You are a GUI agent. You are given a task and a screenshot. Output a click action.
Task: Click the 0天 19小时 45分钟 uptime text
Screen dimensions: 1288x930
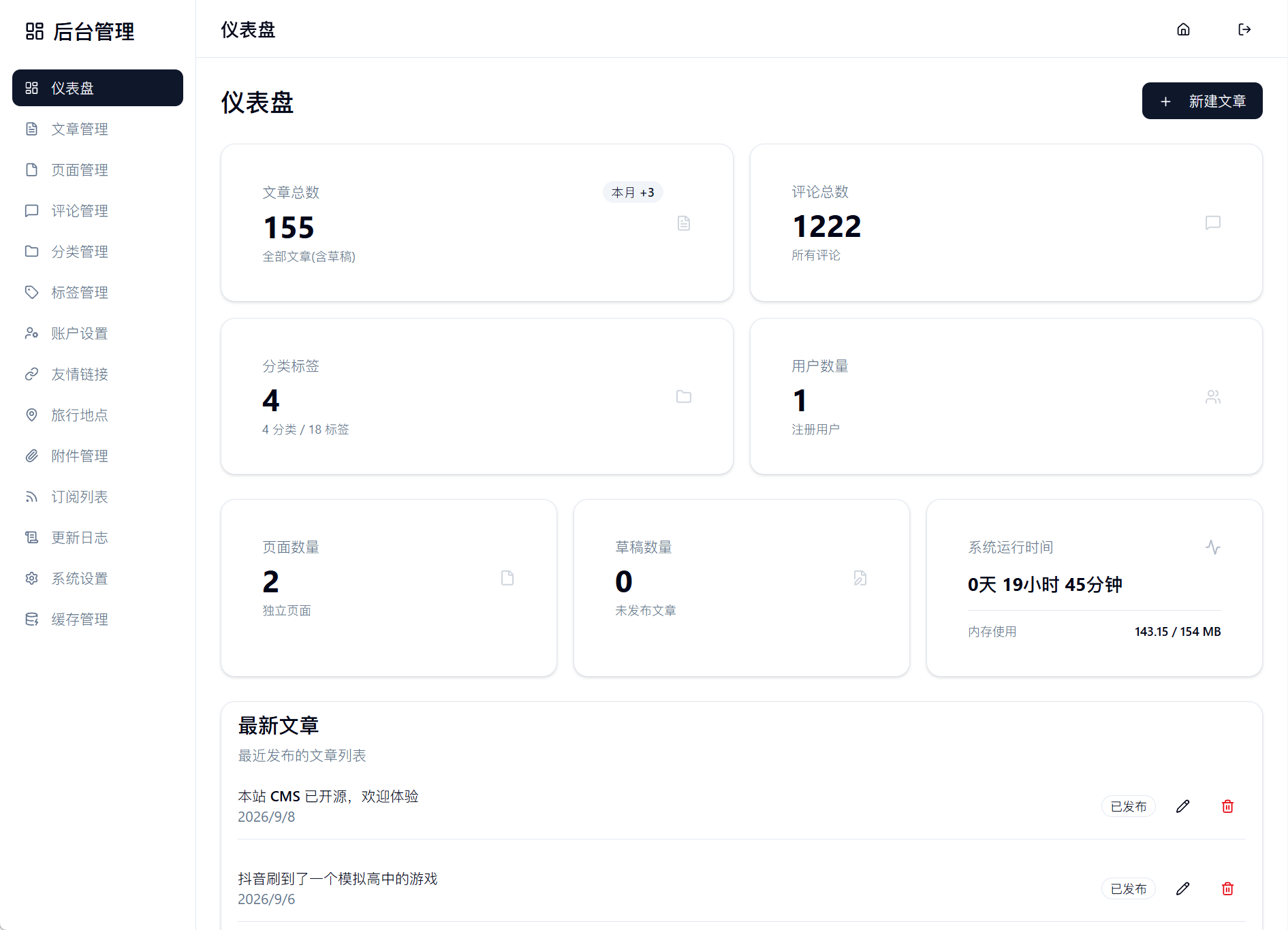pos(1045,584)
